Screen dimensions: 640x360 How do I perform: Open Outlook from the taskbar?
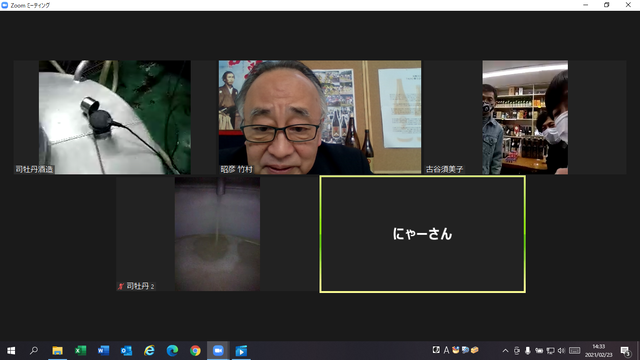tap(126, 351)
